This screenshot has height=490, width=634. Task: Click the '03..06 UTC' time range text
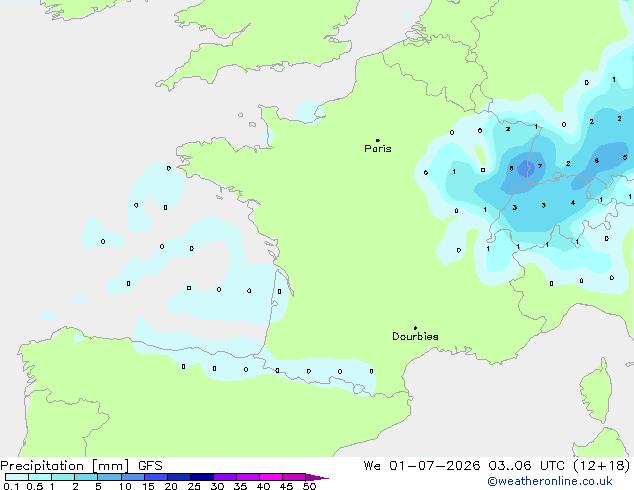click(x=526, y=466)
